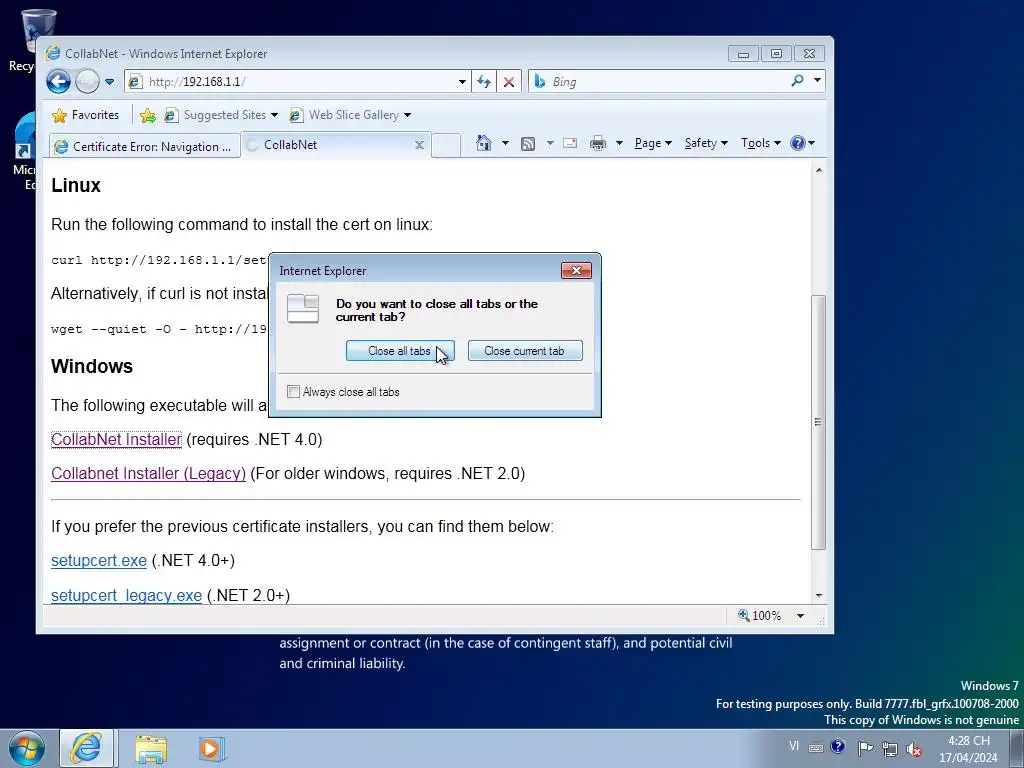This screenshot has height=768, width=1024.
Task: Click the Refresh page icon
Action: 484,82
